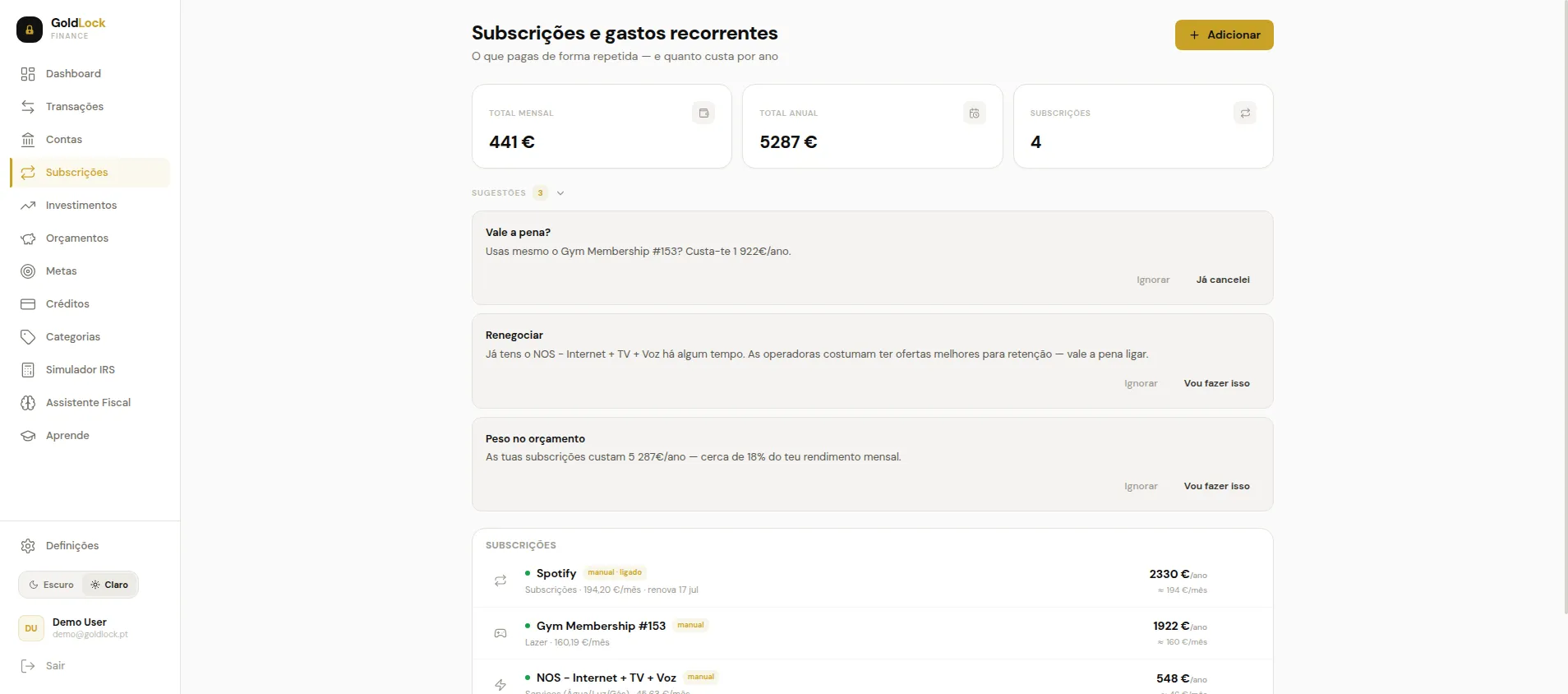Switch theme to Claro
Viewport: 1568px width, 694px height.
109,585
